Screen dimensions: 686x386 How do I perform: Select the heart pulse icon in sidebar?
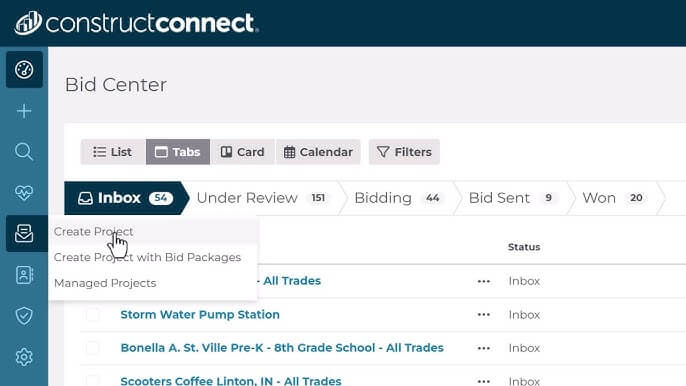coord(24,193)
